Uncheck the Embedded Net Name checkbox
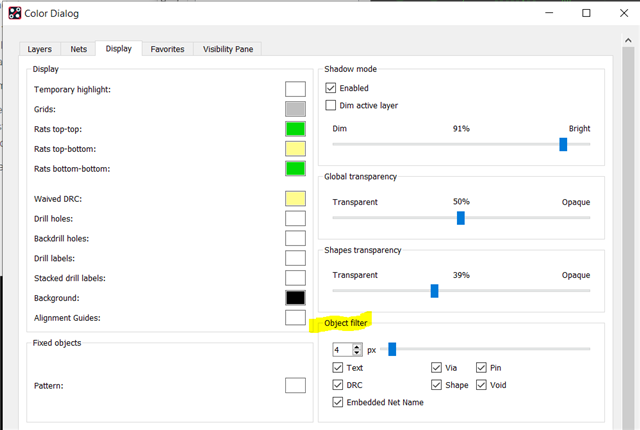Image resolution: width=640 pixels, height=430 pixels. click(338, 402)
